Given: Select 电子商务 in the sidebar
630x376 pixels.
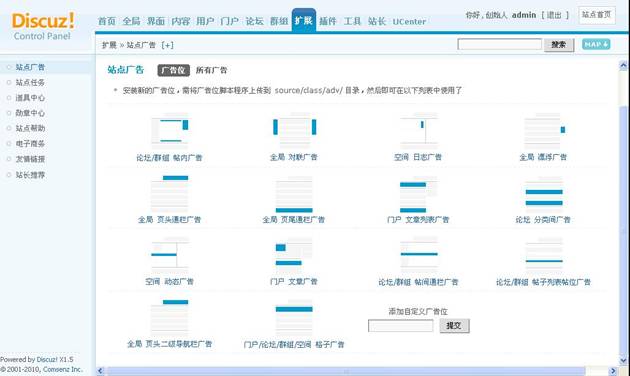Looking at the screenshot, I should (30, 143).
